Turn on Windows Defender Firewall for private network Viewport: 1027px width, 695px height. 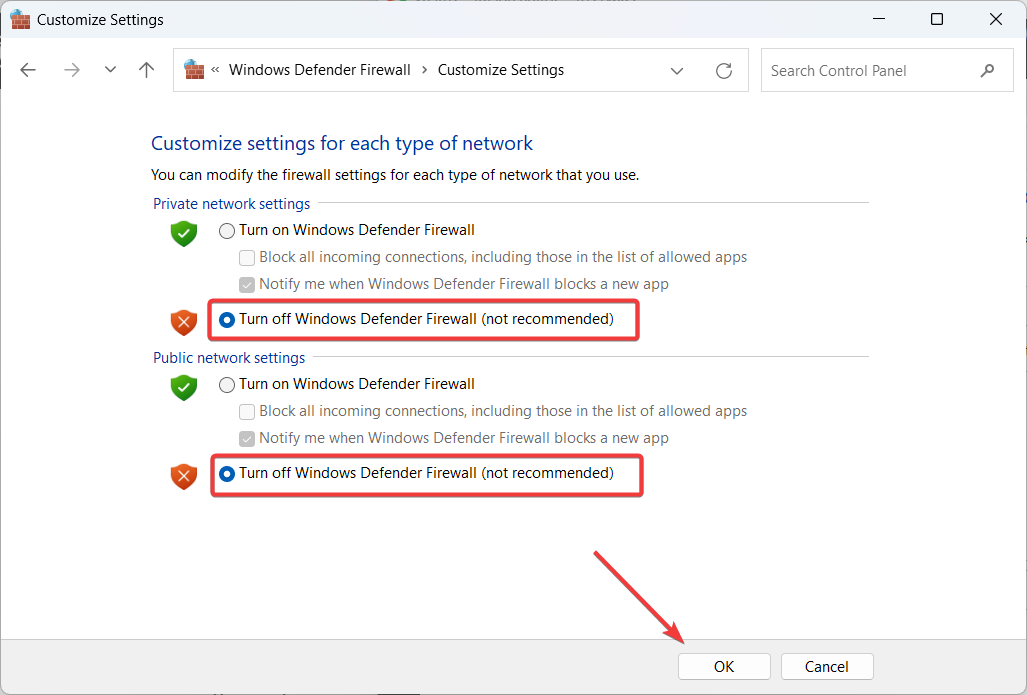(x=227, y=230)
